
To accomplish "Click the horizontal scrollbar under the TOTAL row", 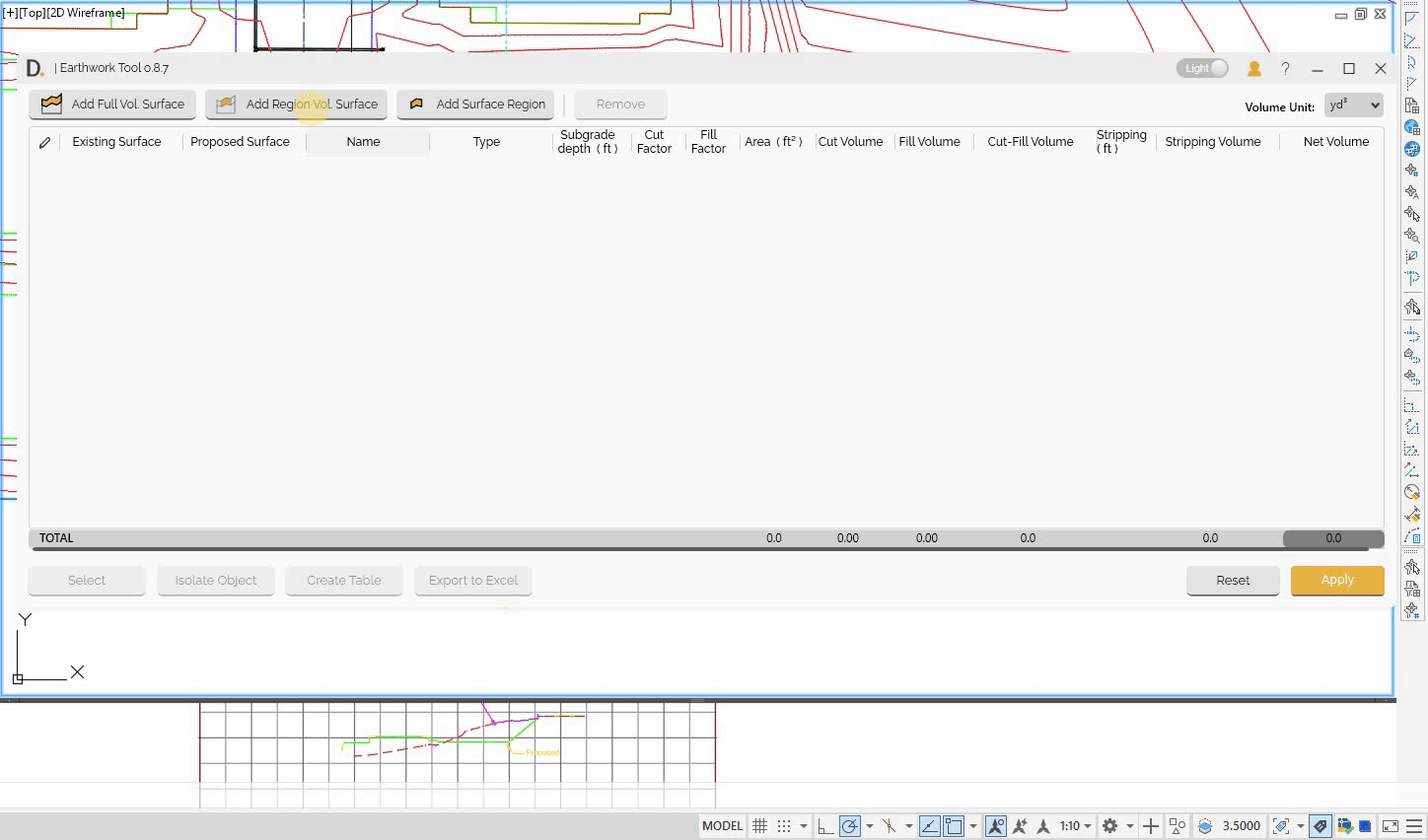I will click(690, 548).
